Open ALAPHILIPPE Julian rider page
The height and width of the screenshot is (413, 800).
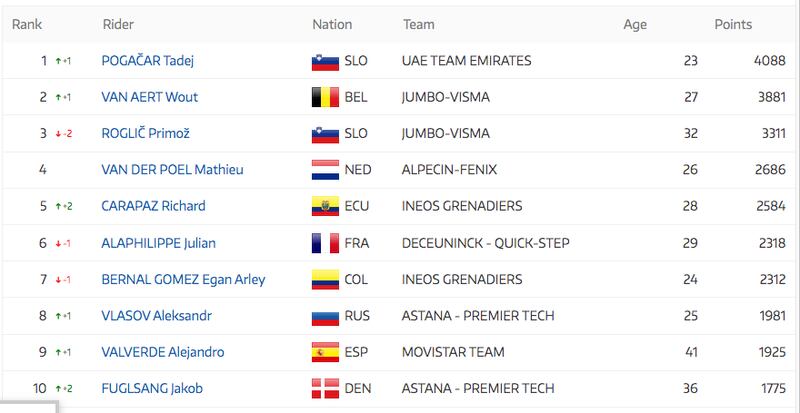tap(159, 243)
